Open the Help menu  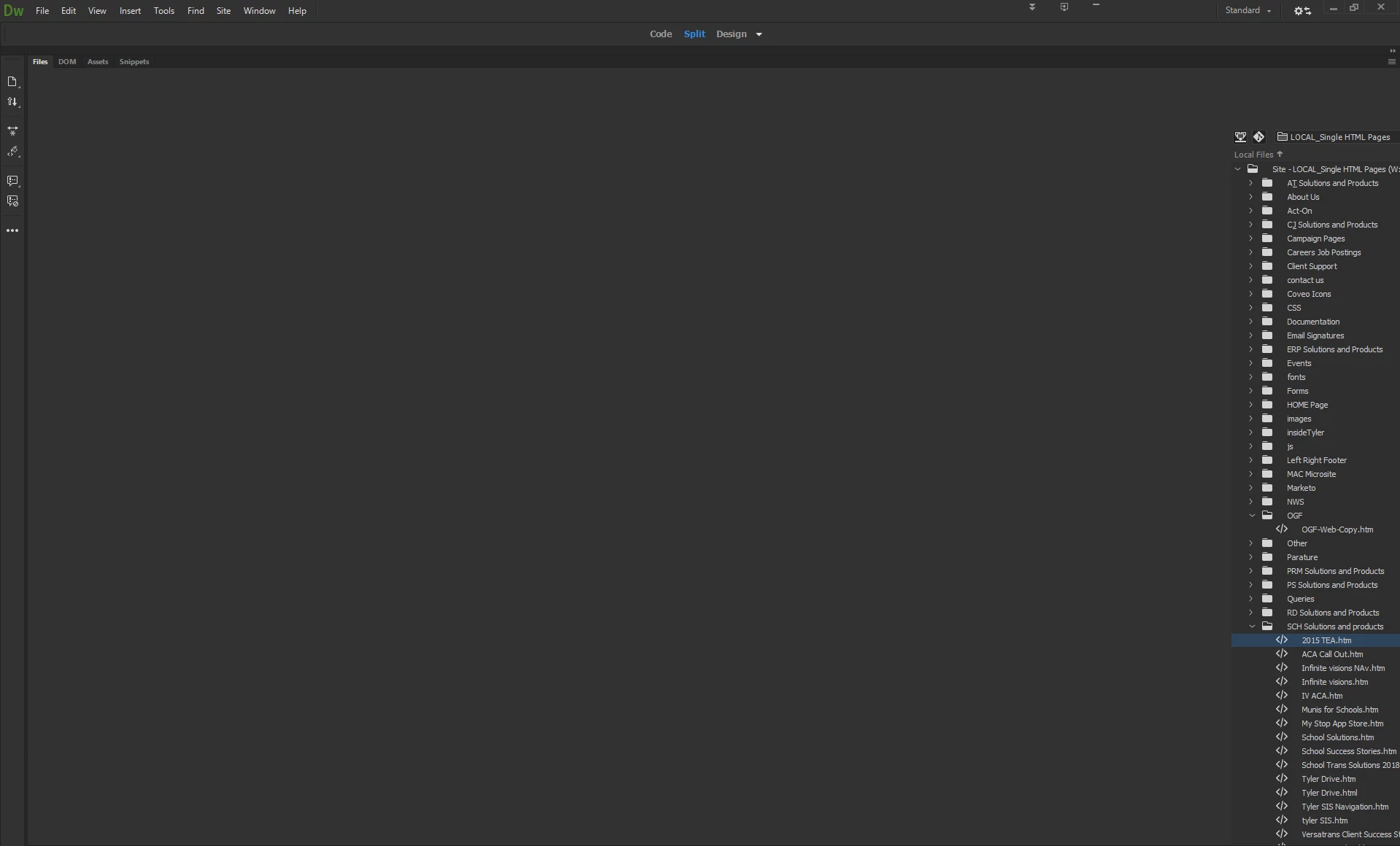click(297, 11)
